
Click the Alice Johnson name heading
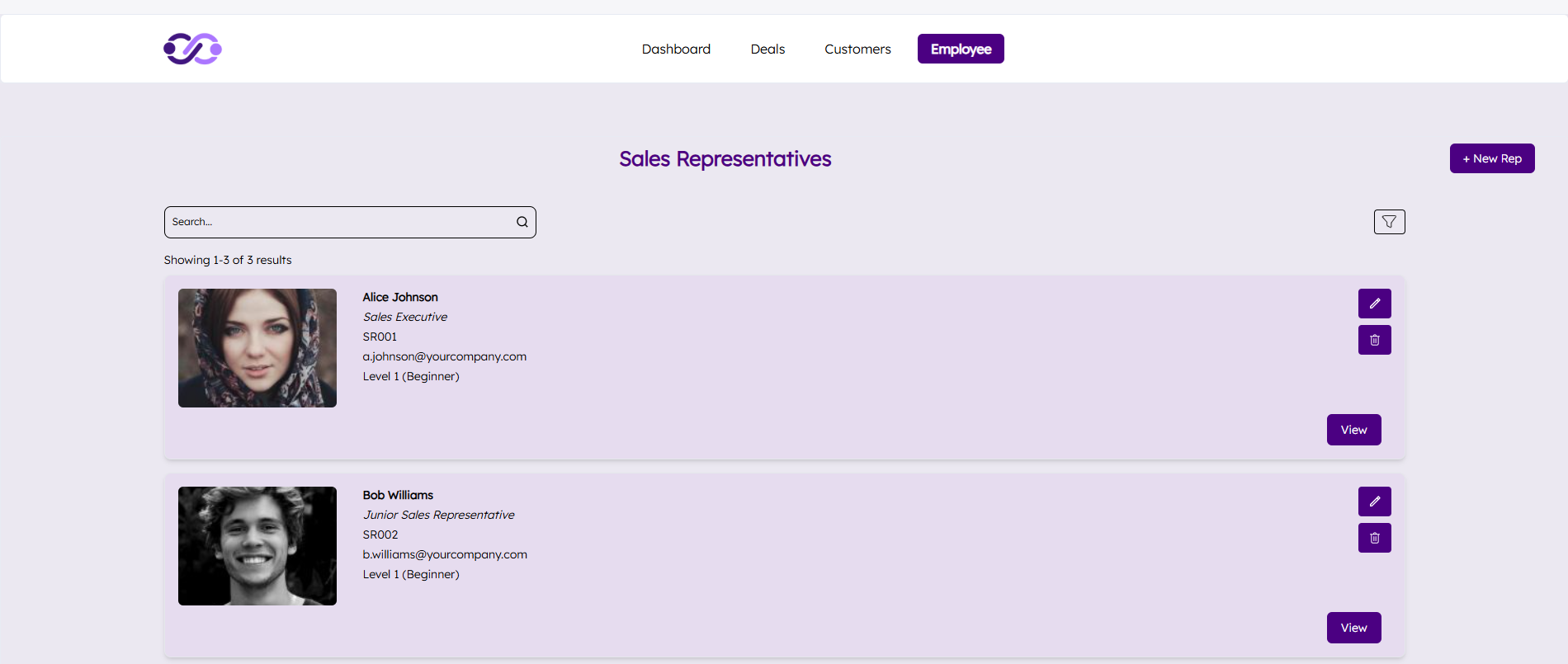click(x=400, y=297)
